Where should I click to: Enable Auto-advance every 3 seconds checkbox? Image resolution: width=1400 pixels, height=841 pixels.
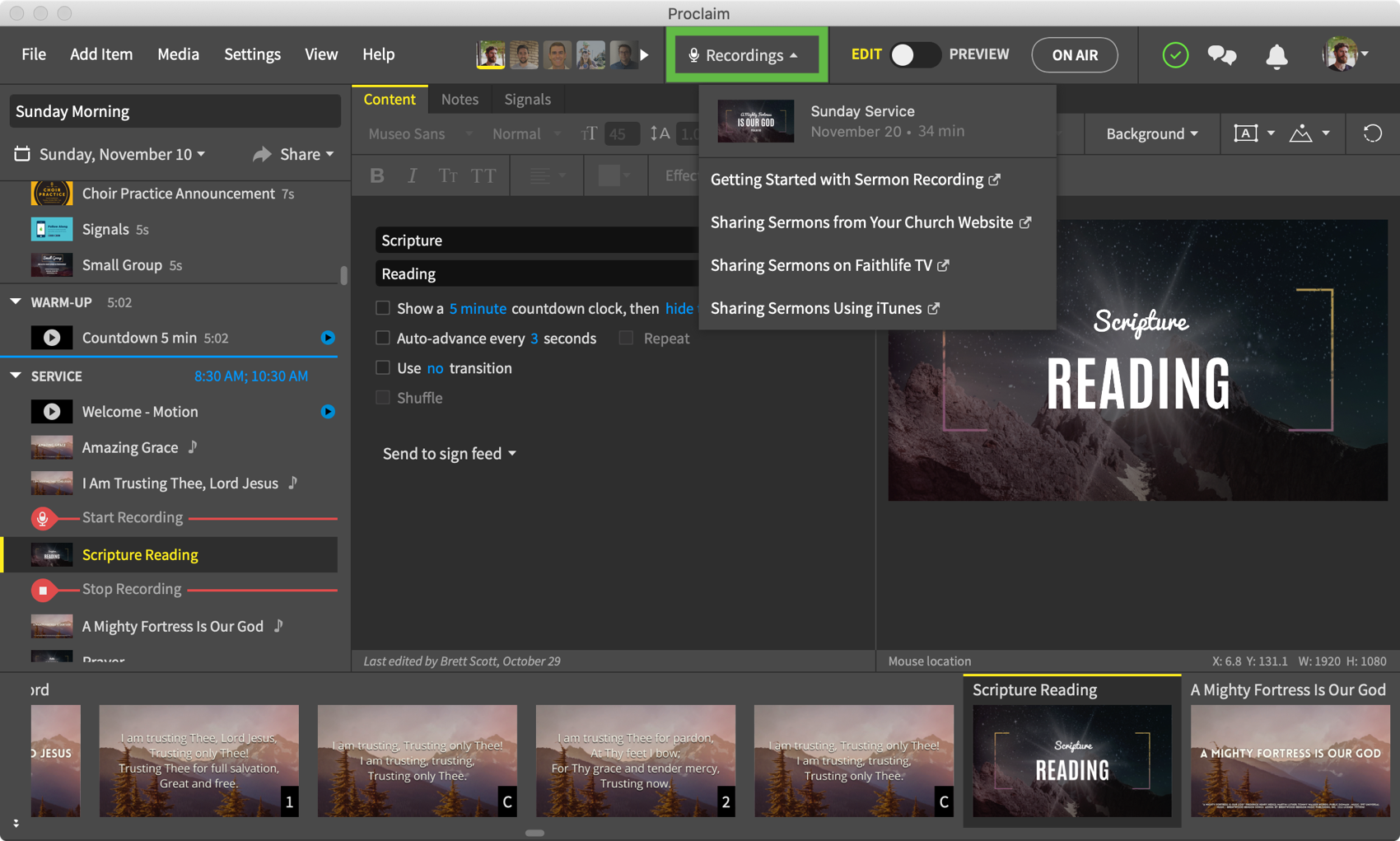383,338
